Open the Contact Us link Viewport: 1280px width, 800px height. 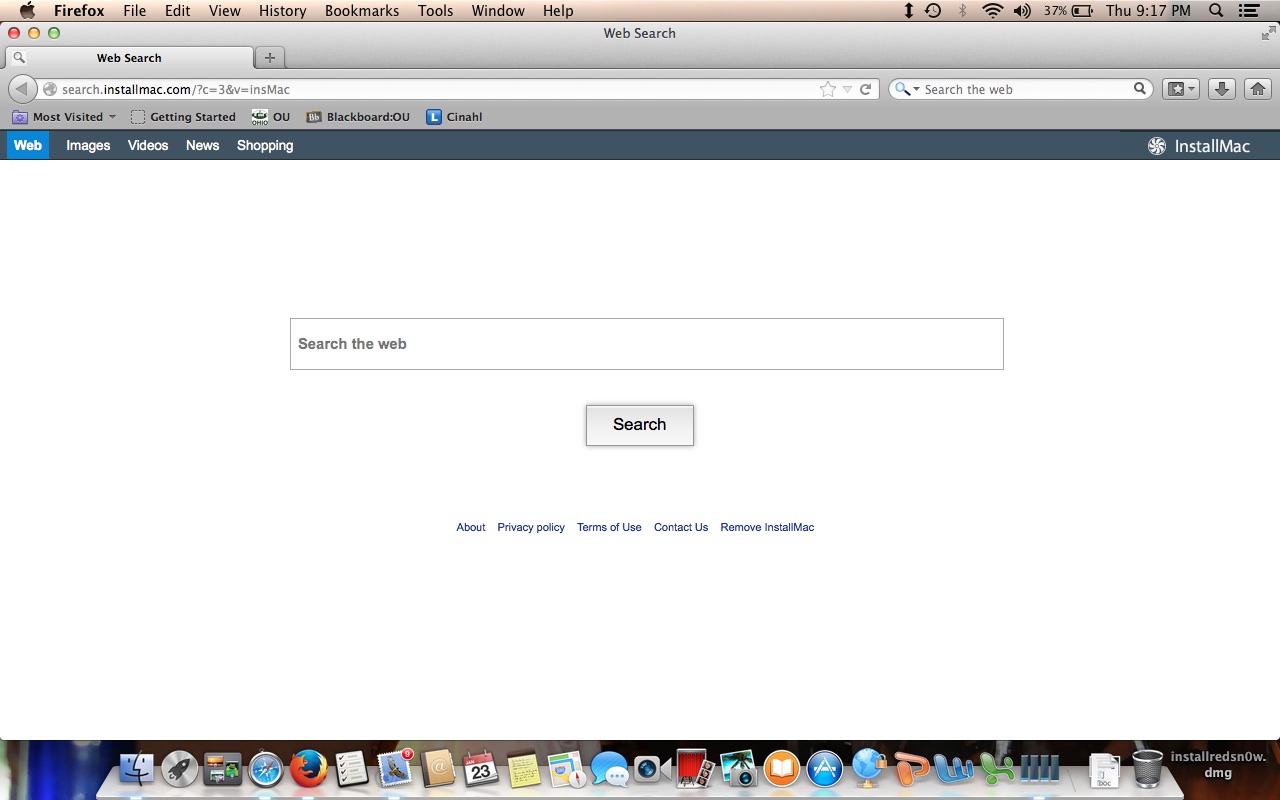click(x=681, y=527)
